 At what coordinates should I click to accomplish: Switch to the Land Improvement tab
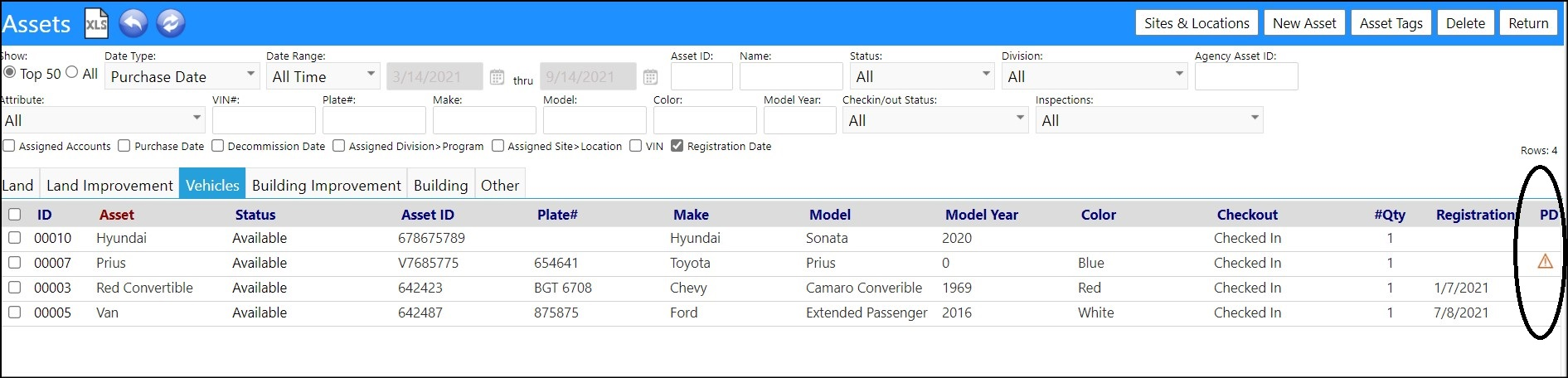click(x=109, y=185)
